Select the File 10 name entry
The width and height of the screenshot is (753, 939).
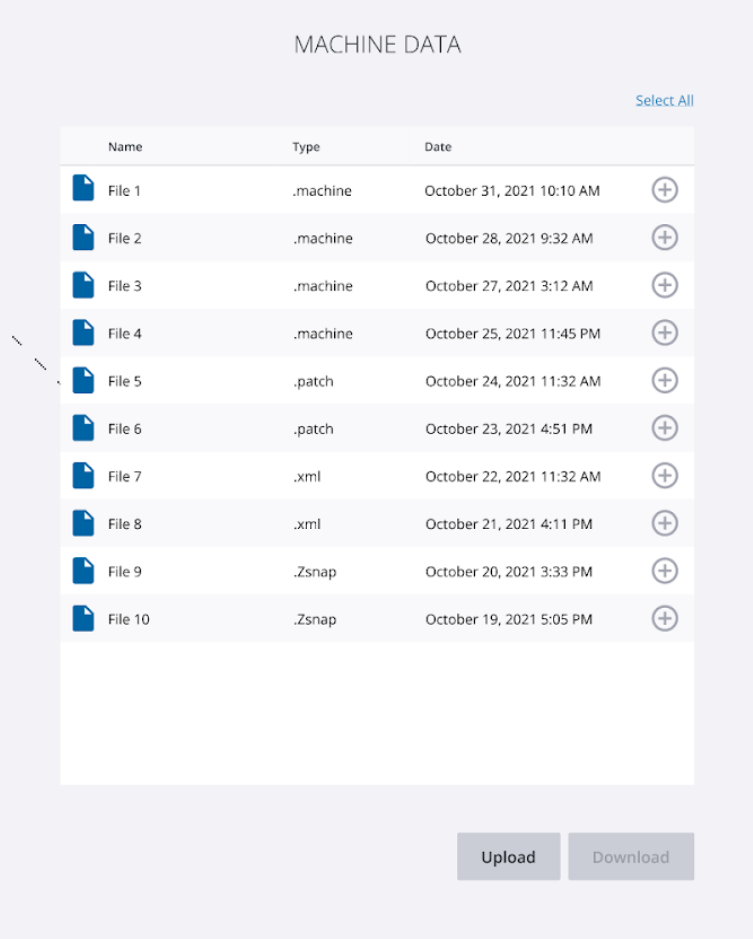point(128,619)
